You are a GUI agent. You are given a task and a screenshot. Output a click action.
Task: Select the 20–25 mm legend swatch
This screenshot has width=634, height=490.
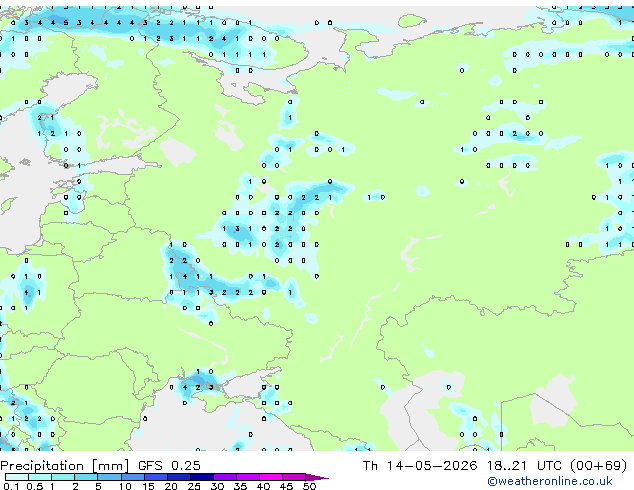pyautogui.click(x=178, y=477)
